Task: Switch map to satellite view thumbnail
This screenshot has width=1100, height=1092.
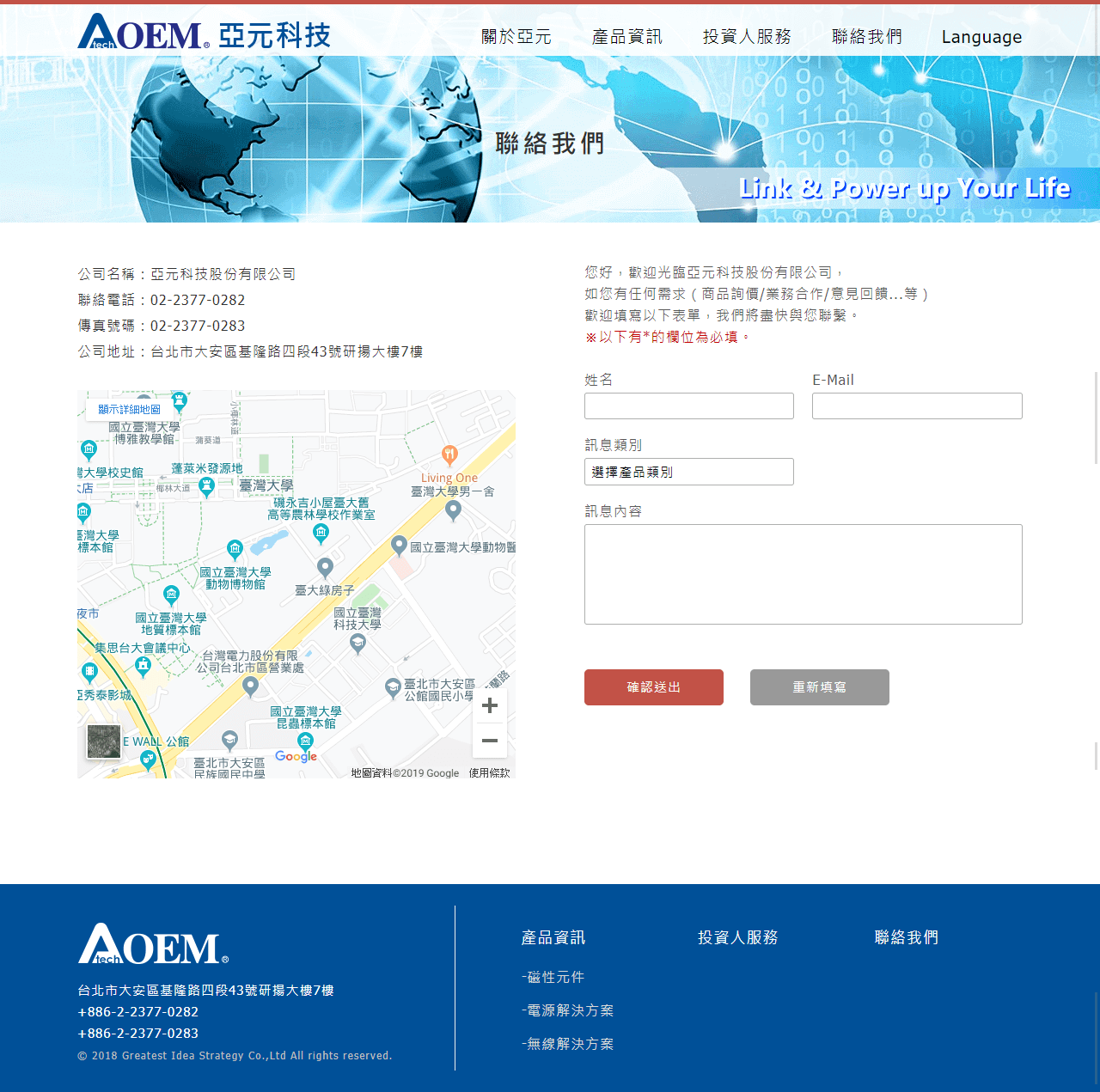Action: point(104,741)
